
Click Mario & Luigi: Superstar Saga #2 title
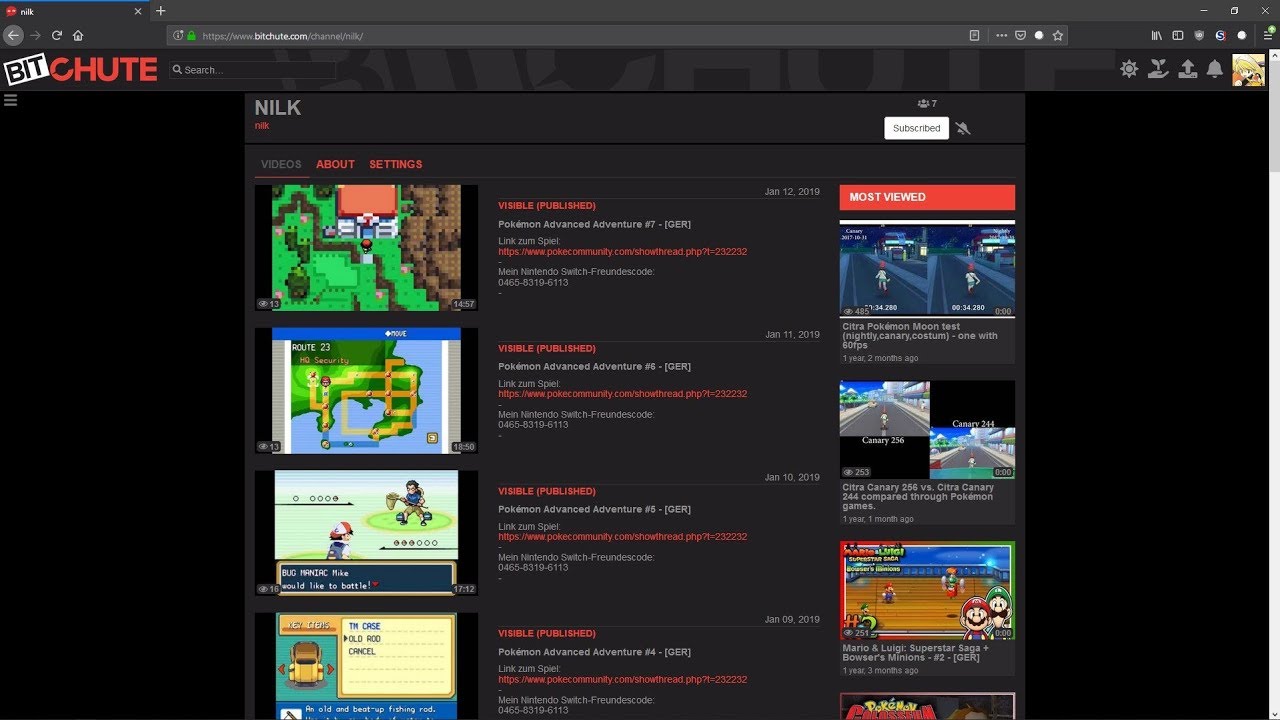[x=917, y=652]
